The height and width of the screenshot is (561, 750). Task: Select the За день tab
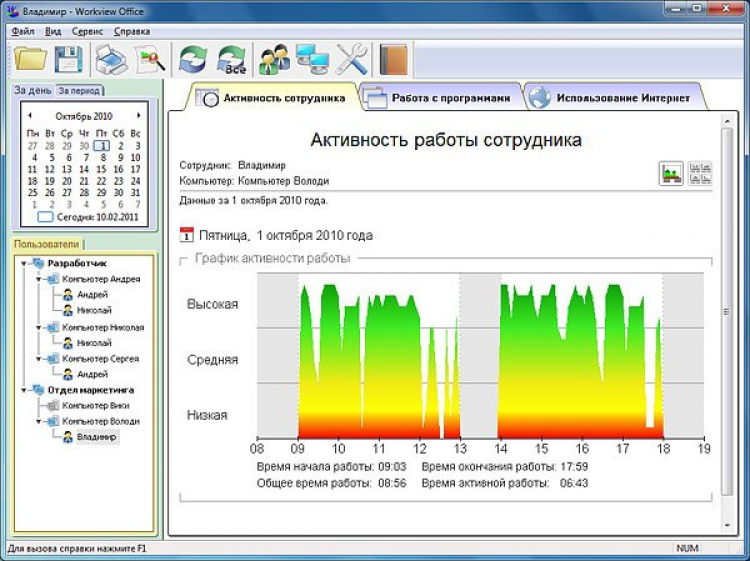pyautogui.click(x=33, y=90)
